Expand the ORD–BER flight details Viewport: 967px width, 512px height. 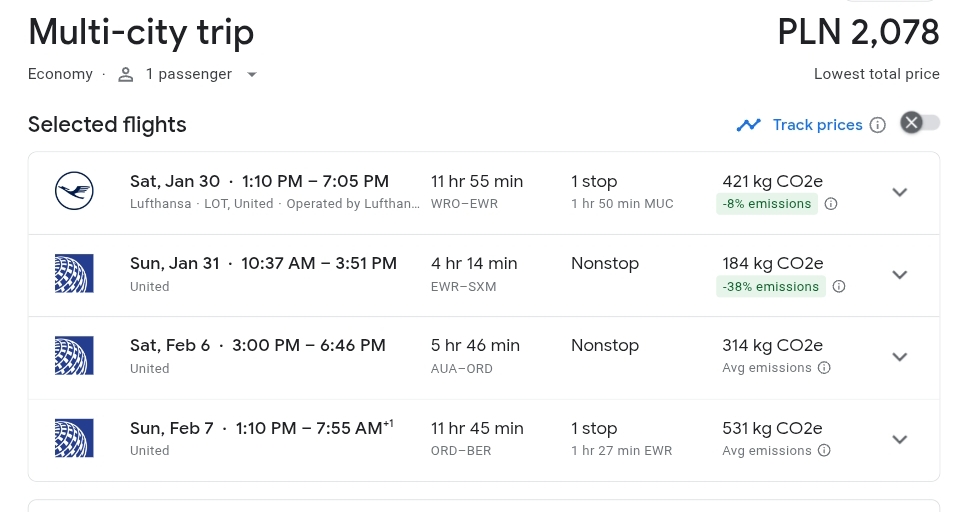[900, 439]
